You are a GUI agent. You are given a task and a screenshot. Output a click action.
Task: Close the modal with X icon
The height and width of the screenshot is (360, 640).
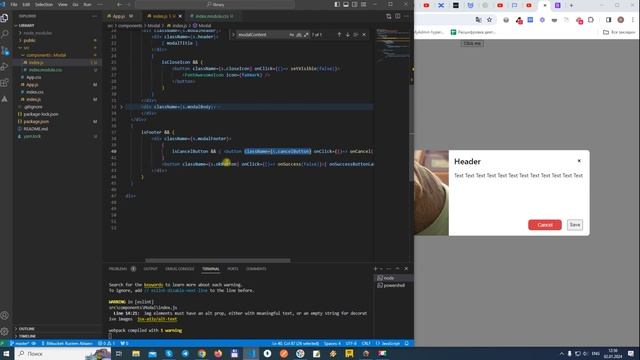point(579,161)
